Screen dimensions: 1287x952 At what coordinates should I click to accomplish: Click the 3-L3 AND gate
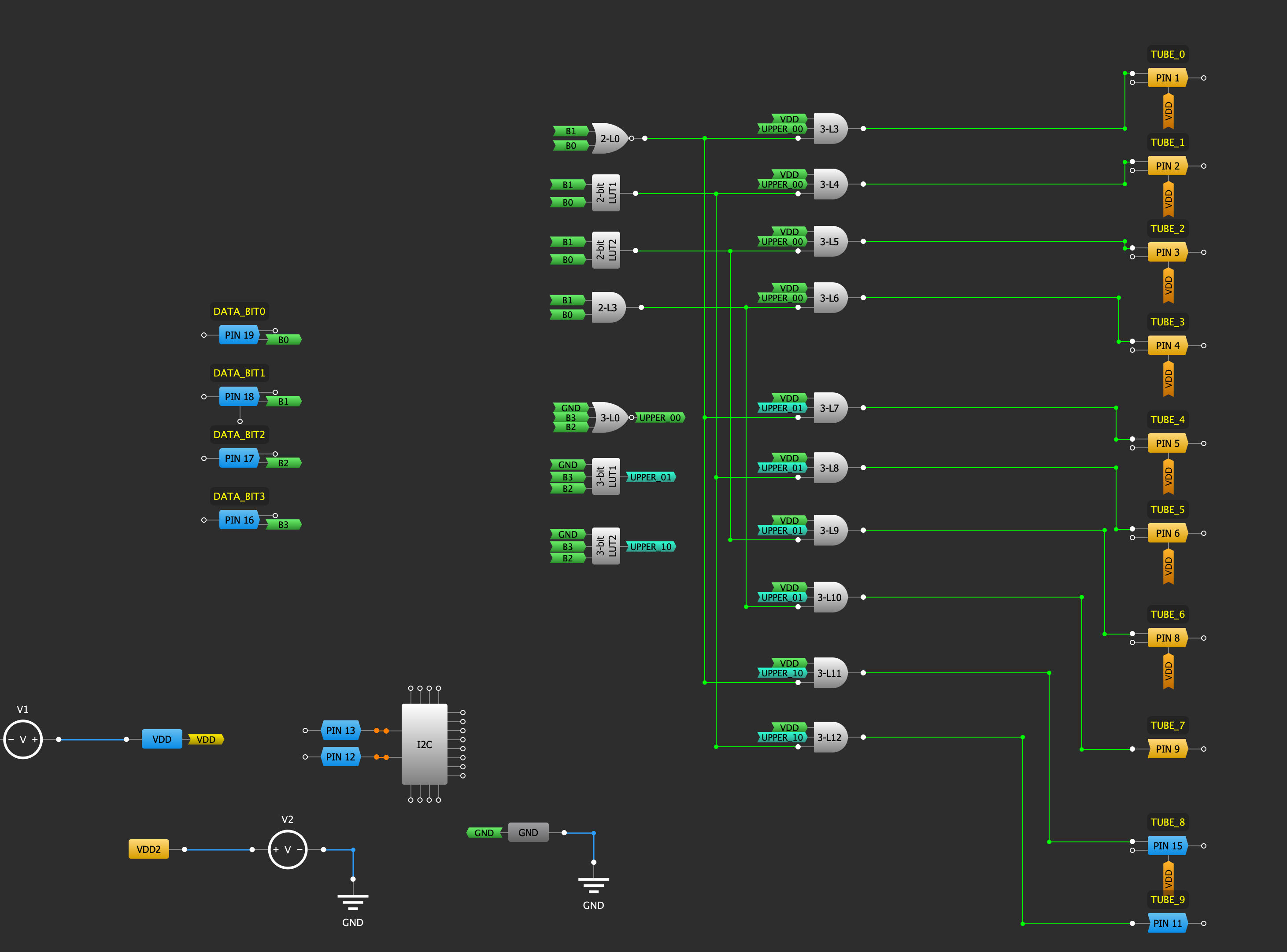829,129
